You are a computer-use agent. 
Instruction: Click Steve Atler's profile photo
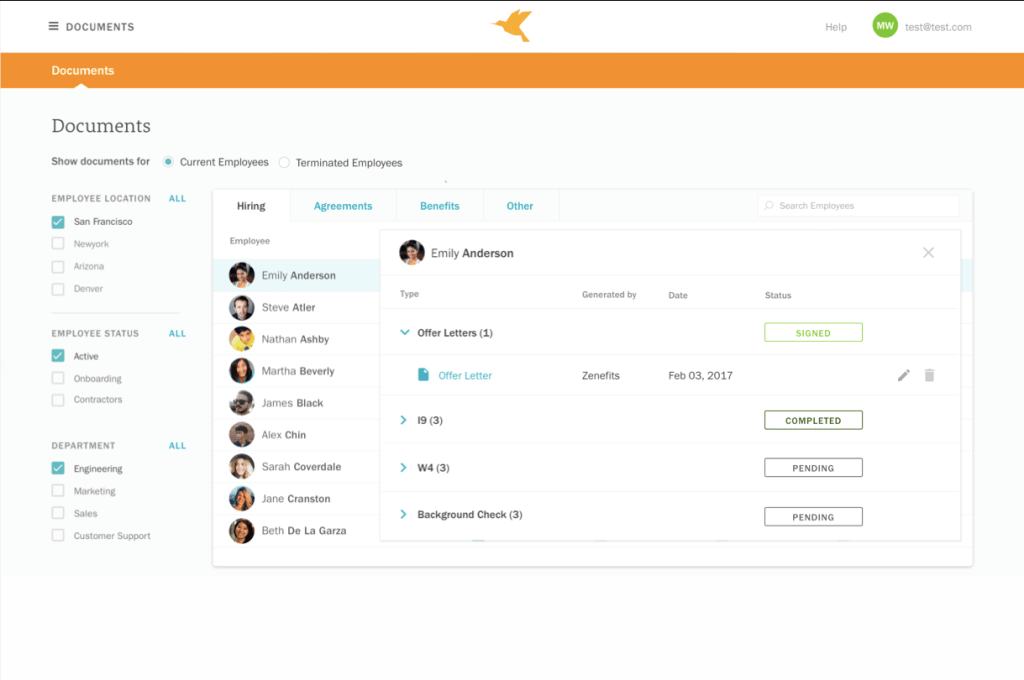(x=241, y=307)
